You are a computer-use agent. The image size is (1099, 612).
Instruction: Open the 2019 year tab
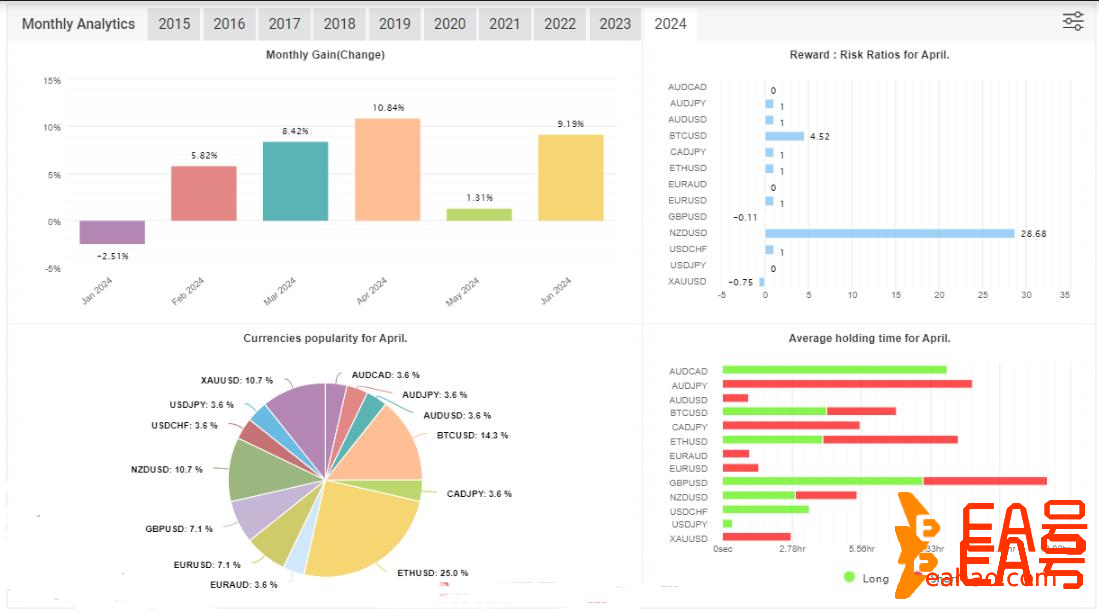point(395,24)
